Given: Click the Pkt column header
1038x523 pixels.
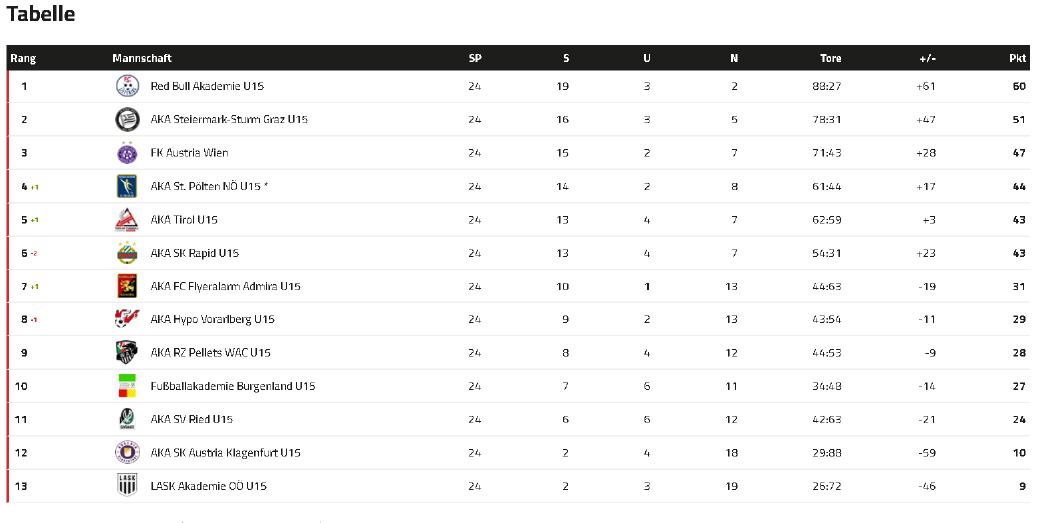Looking at the screenshot, I should pos(1017,58).
